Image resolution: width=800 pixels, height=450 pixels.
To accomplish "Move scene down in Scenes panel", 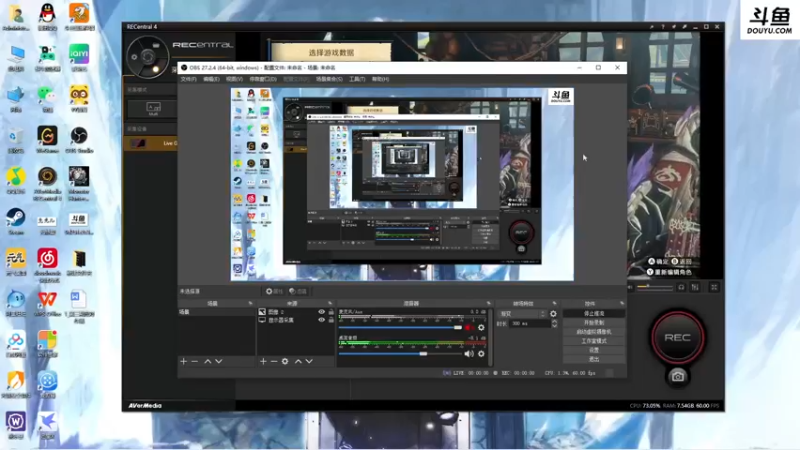I will (x=219, y=361).
